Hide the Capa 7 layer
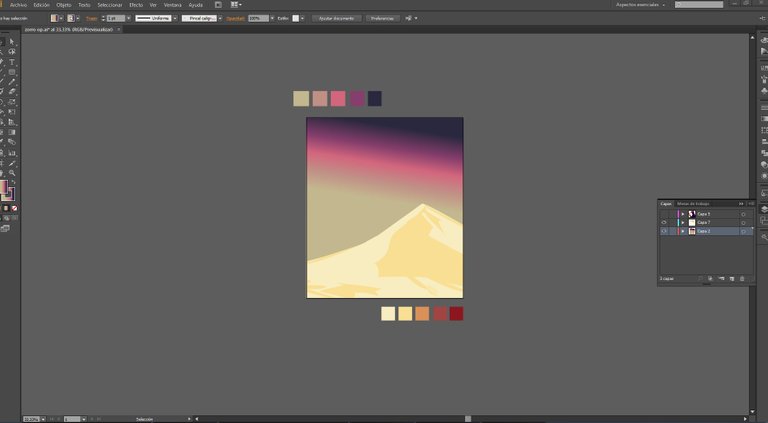 (664, 222)
